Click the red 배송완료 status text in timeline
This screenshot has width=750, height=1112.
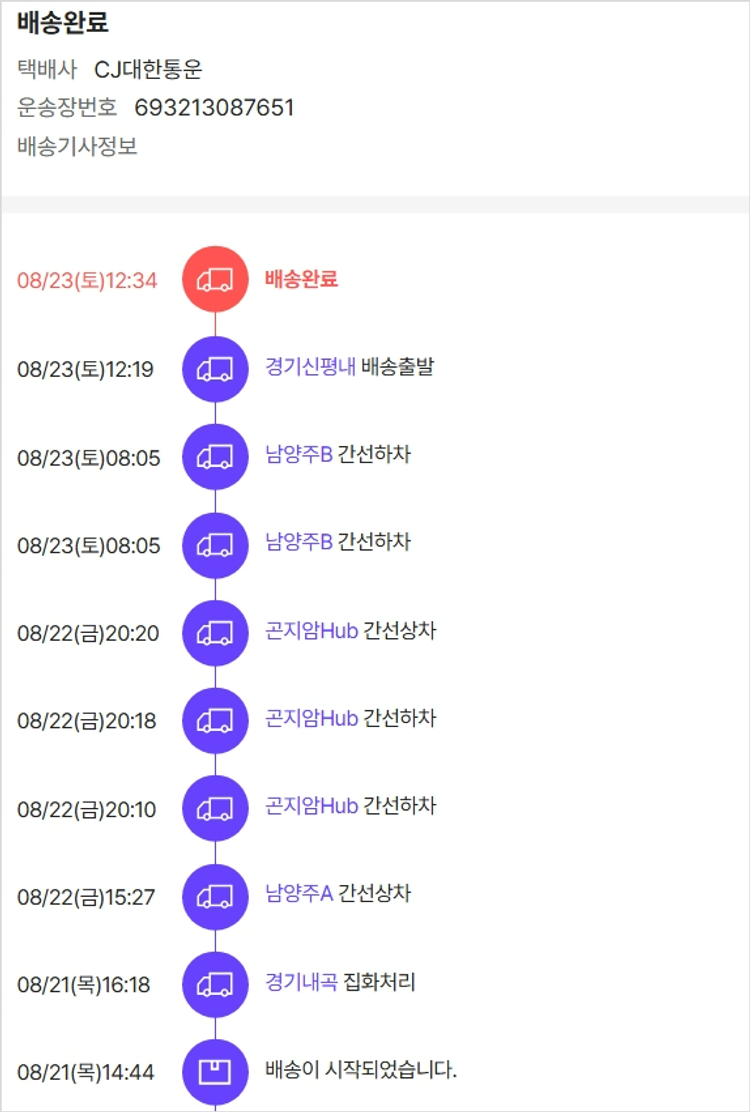[x=301, y=279]
